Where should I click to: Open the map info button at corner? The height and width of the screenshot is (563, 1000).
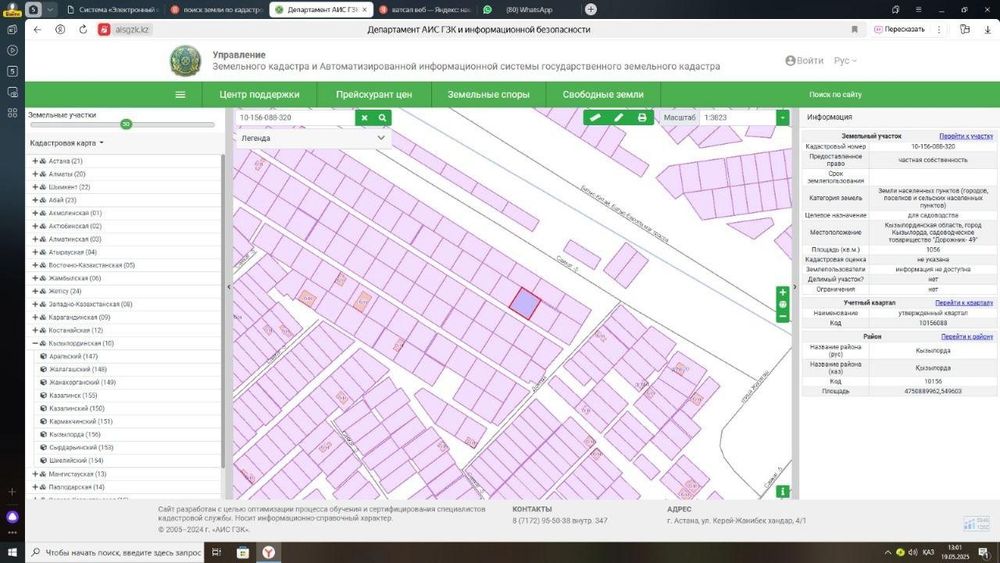pos(783,492)
